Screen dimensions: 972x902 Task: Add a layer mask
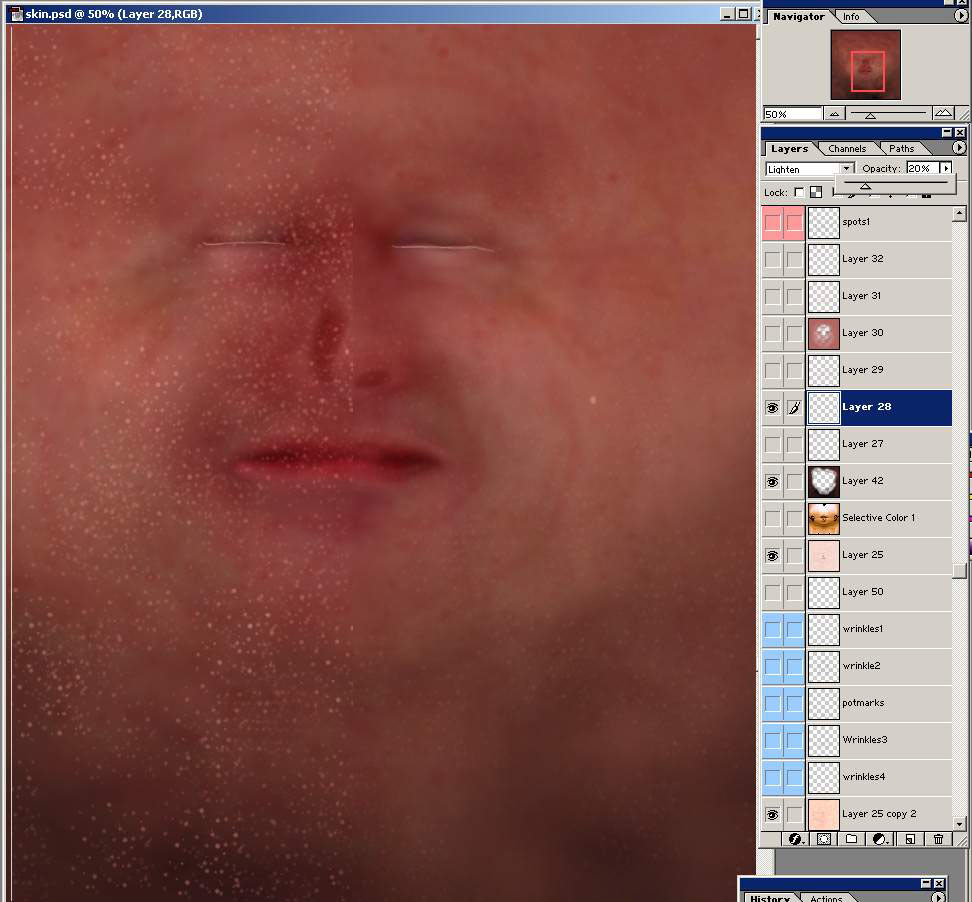pyautogui.click(x=824, y=840)
